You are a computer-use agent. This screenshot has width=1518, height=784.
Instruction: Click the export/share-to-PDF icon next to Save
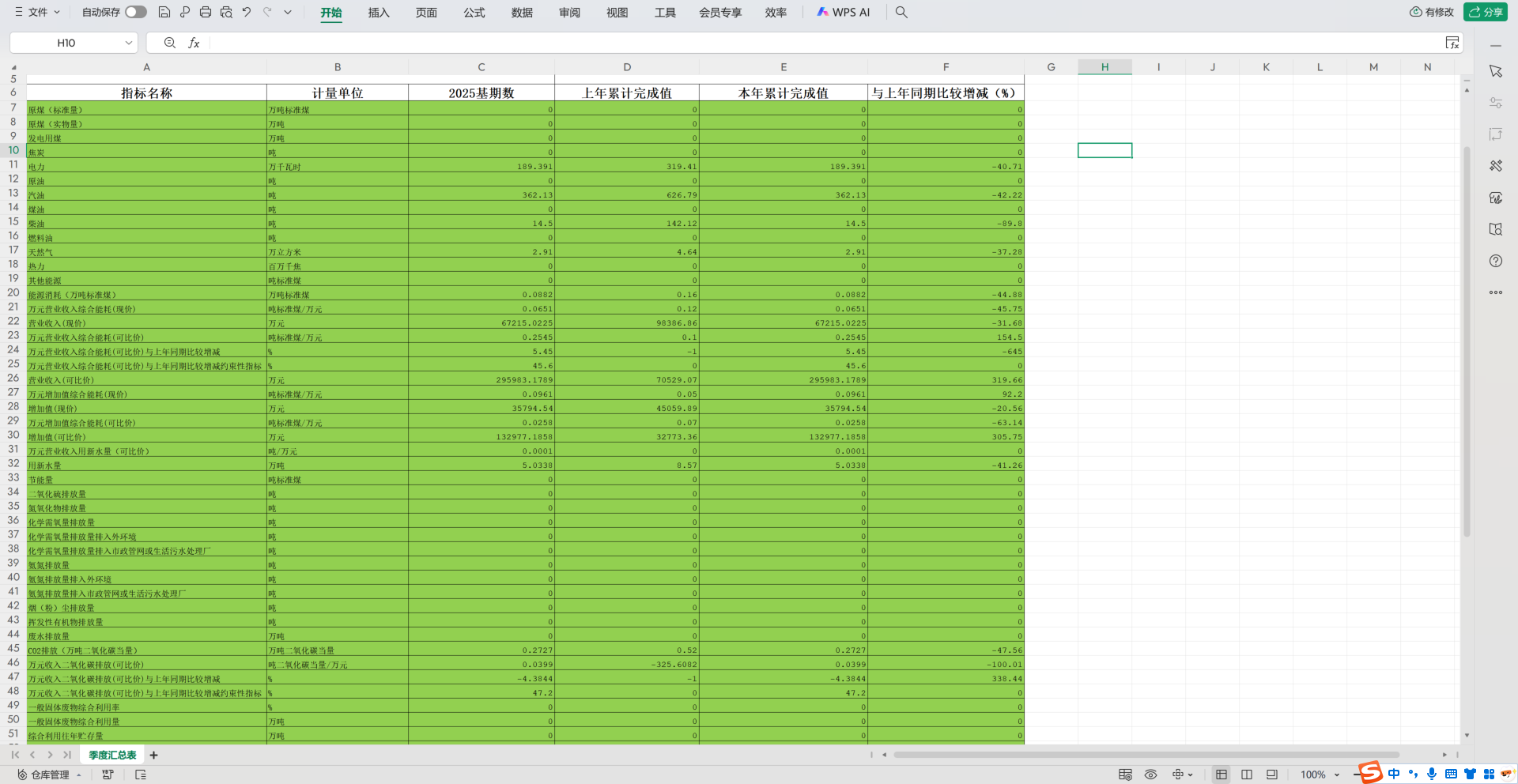(x=184, y=12)
